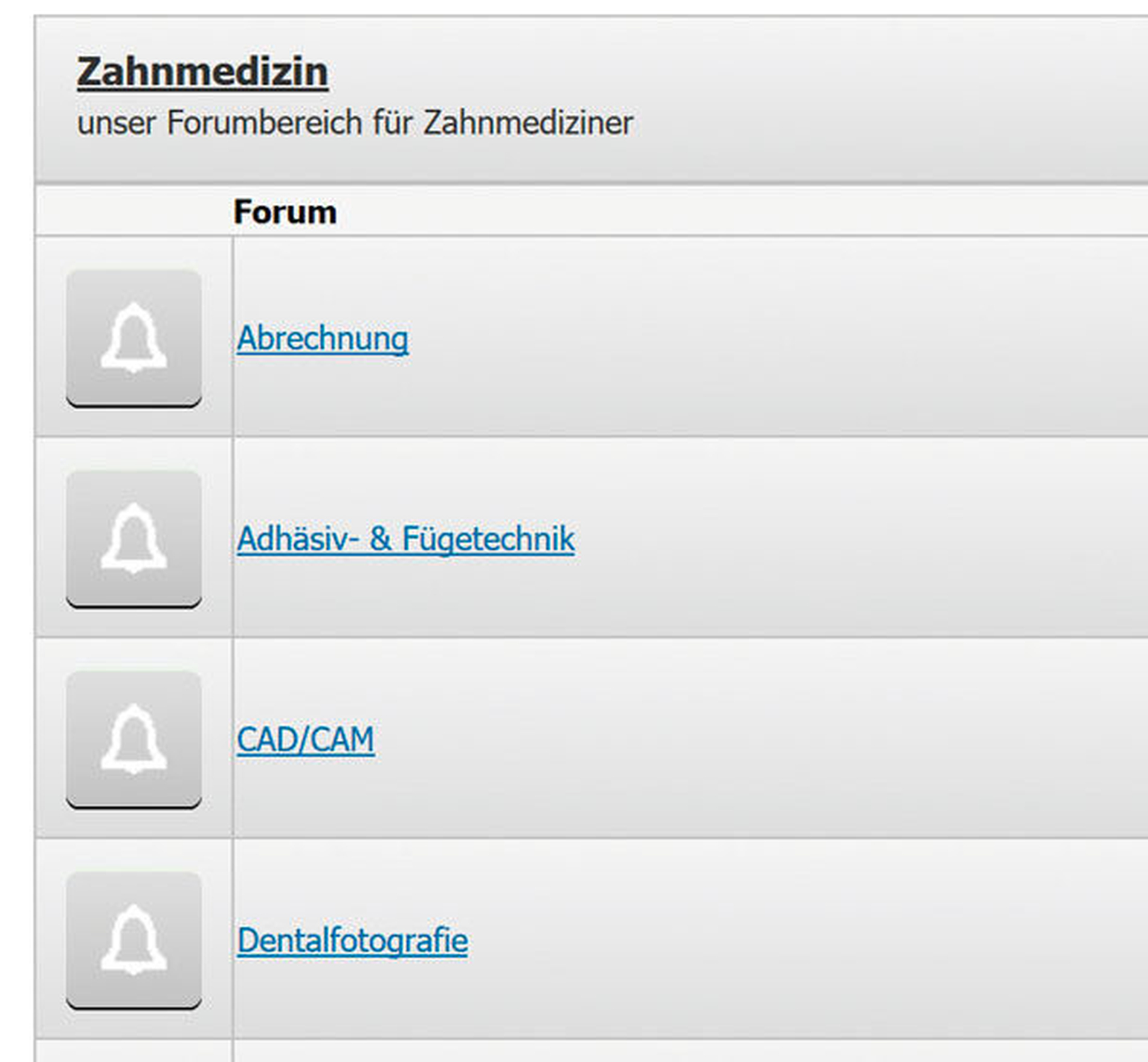1148x1062 pixels.
Task: Click the bell icon beside Abrechnung
Action: pos(134,338)
